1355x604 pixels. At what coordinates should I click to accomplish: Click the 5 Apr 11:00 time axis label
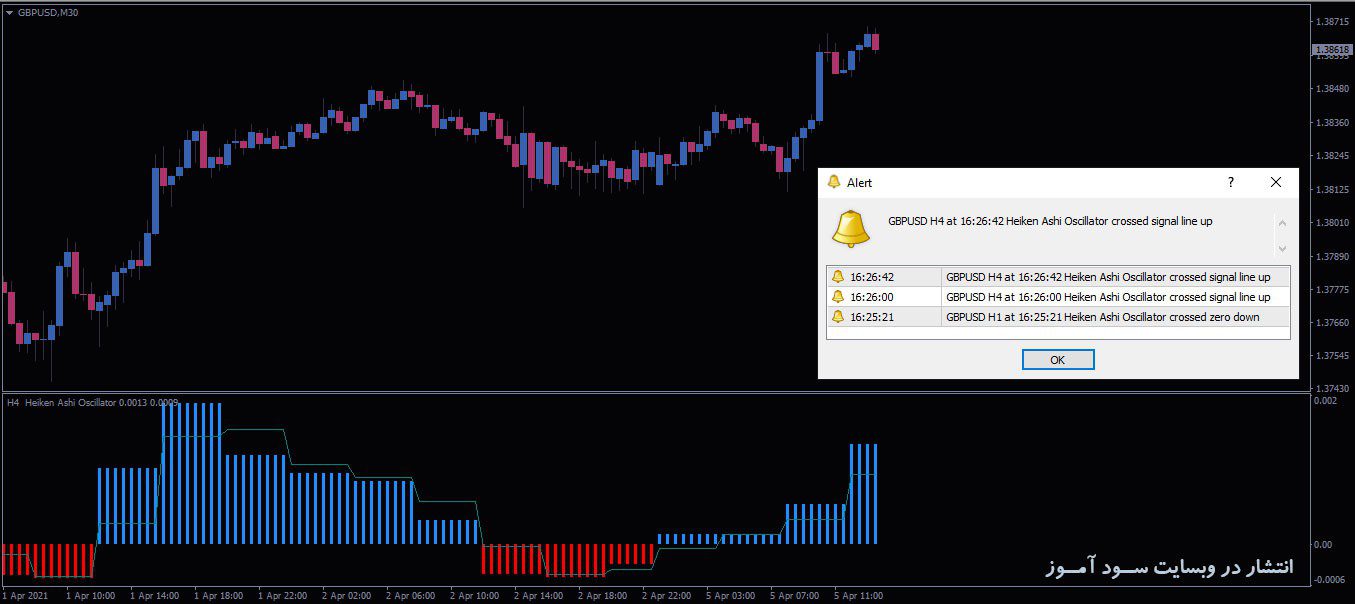click(858, 596)
